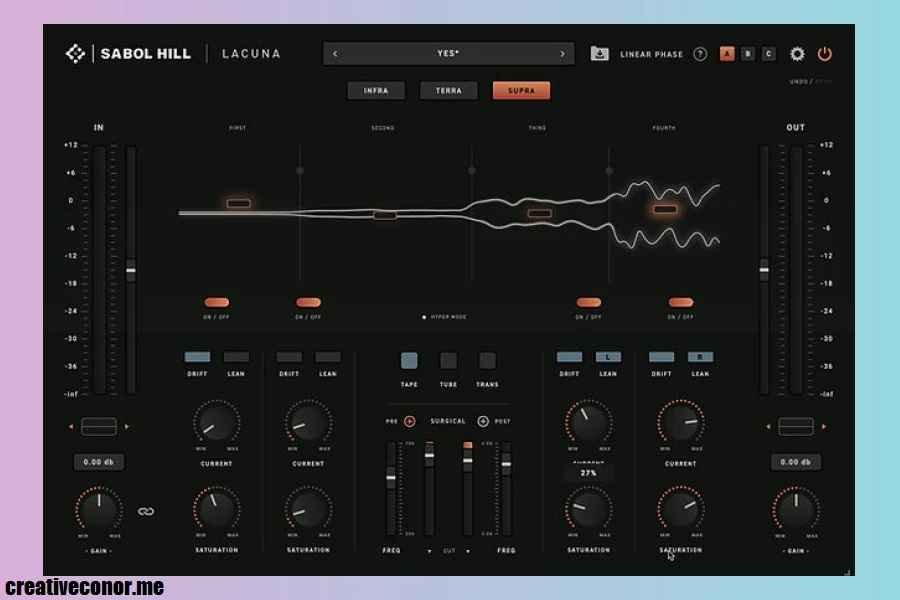Click the arrow right of CUT label
Image resolution: width=900 pixels, height=600 pixels.
(468, 551)
